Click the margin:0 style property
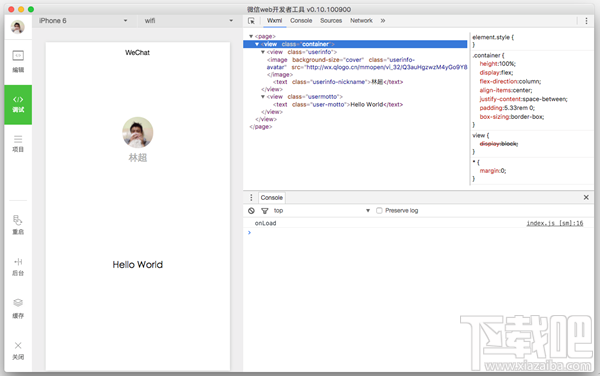 tap(492, 171)
